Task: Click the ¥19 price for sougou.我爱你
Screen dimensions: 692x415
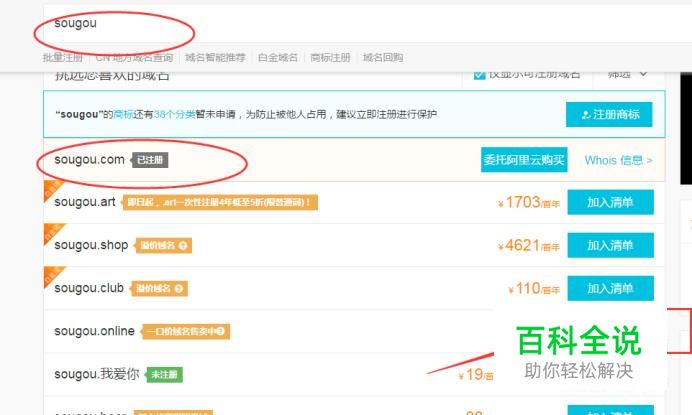Action: point(476,375)
